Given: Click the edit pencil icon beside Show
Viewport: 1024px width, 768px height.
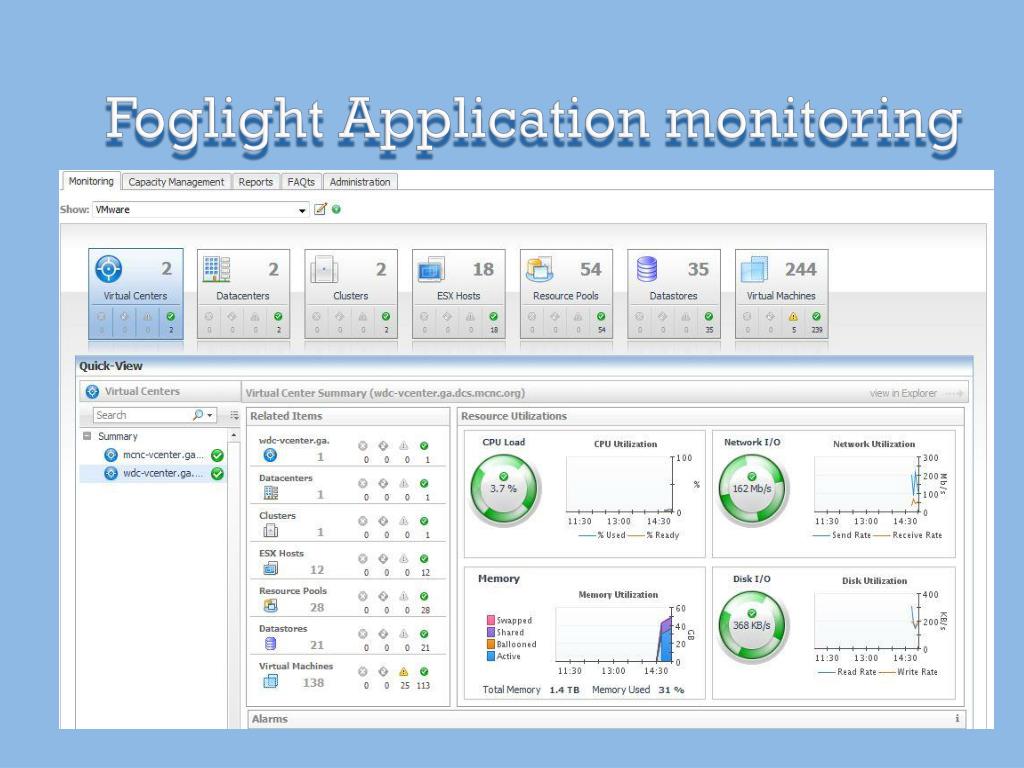Looking at the screenshot, I should (x=320, y=209).
